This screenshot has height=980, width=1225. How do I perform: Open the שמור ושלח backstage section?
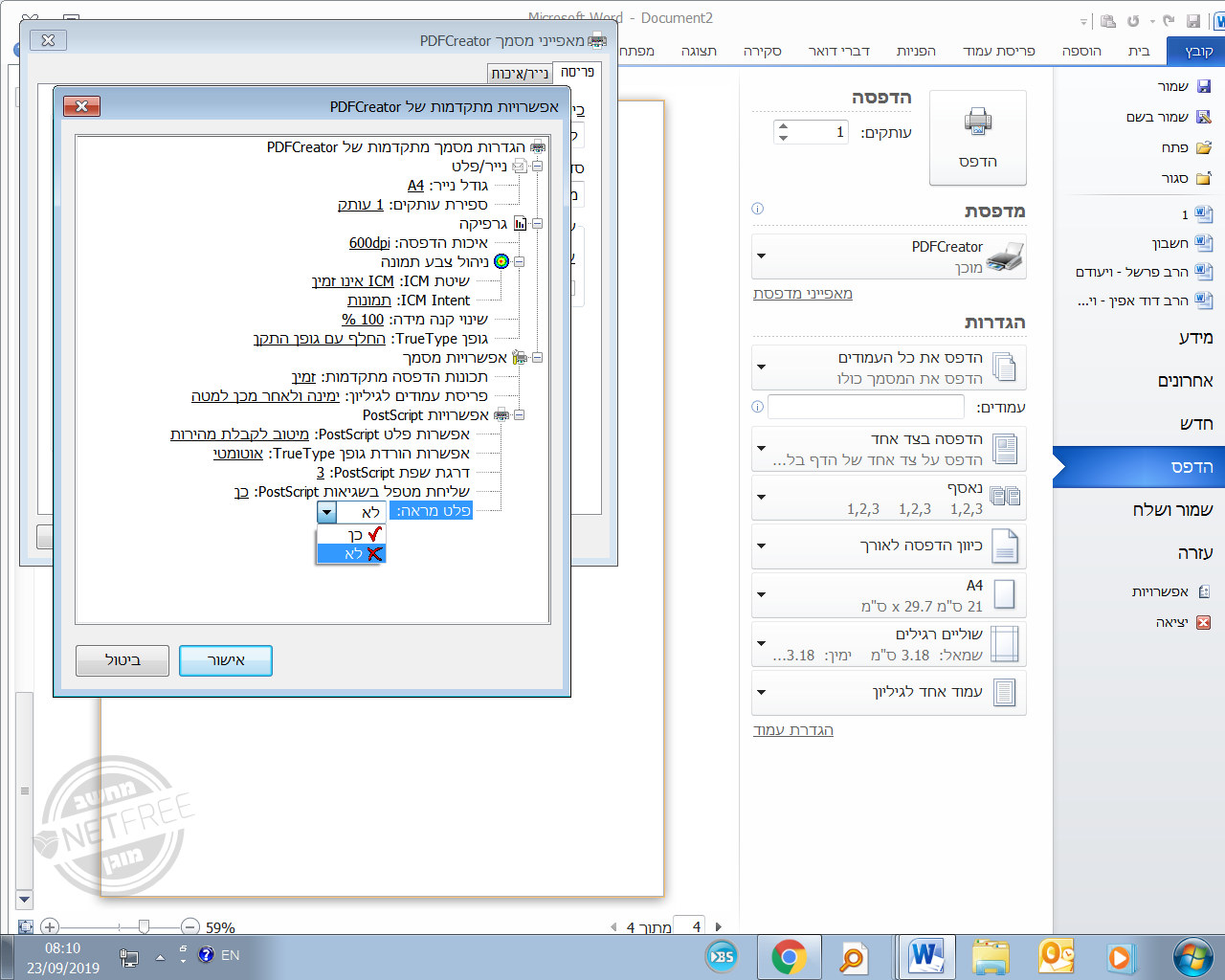tap(1173, 510)
